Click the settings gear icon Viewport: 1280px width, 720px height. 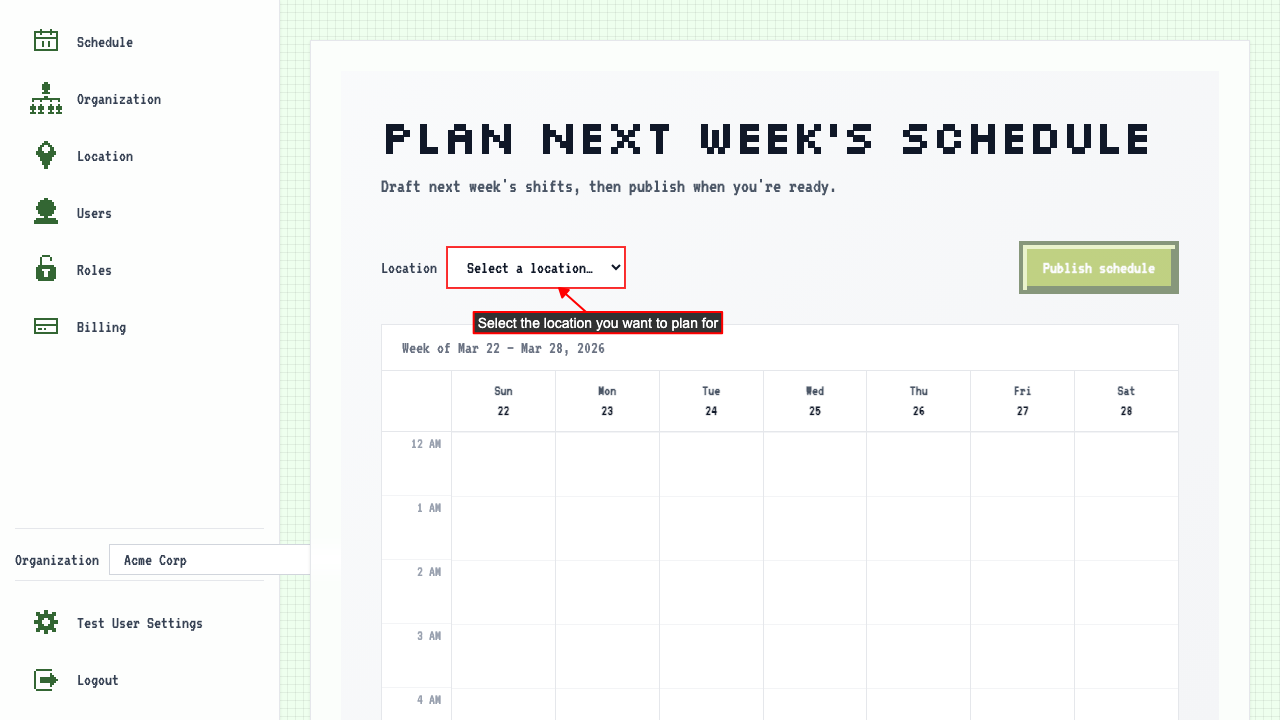pos(46,623)
